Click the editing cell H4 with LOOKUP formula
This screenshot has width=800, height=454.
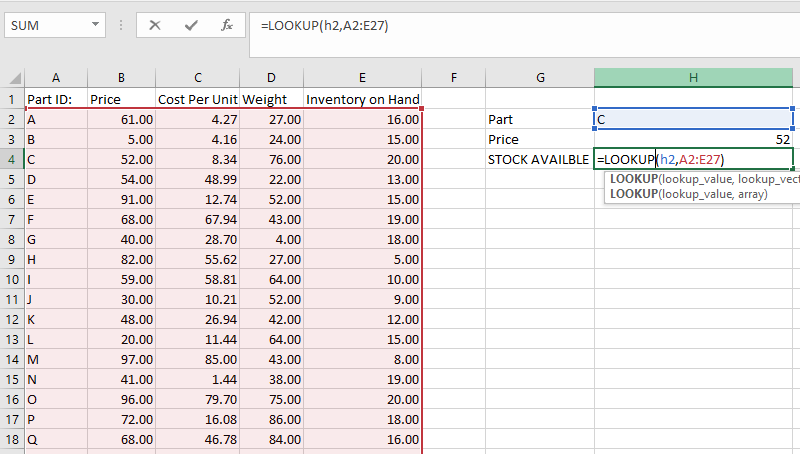693,159
